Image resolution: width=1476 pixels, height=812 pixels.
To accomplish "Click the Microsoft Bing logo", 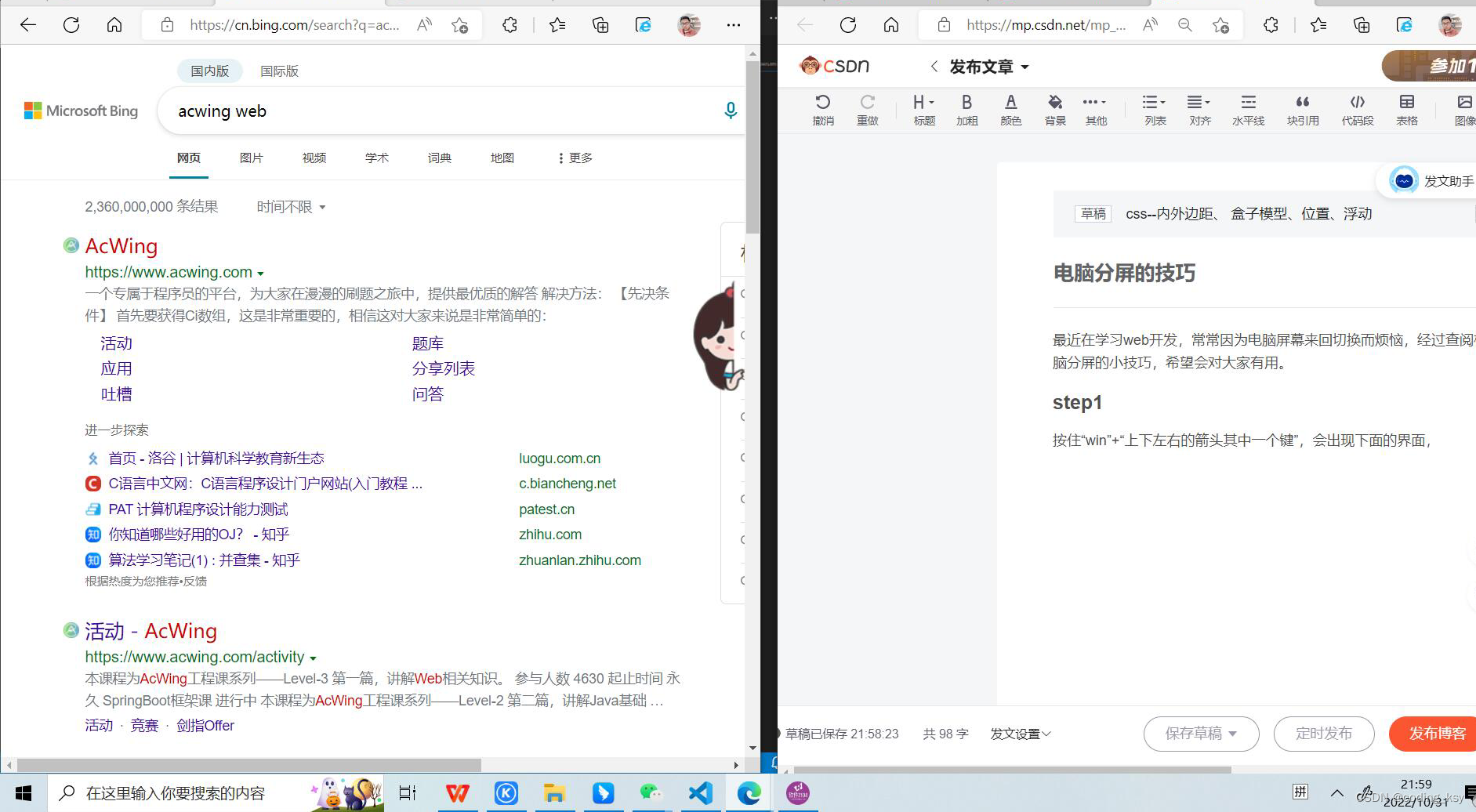I will (x=81, y=111).
